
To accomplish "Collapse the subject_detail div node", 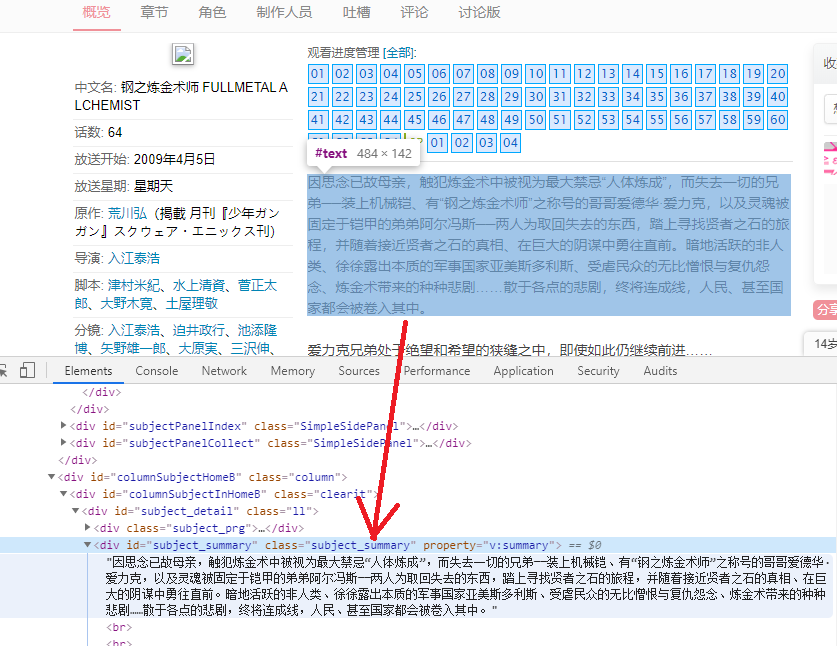I will point(76,511).
